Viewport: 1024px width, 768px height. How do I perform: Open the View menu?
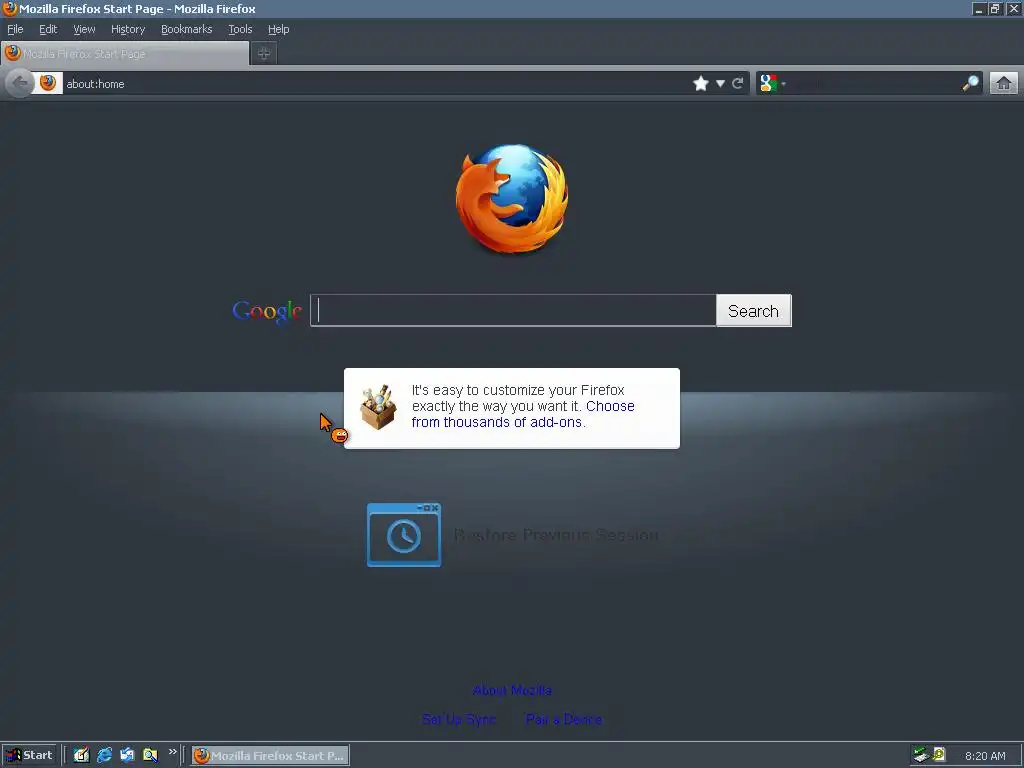pos(84,29)
